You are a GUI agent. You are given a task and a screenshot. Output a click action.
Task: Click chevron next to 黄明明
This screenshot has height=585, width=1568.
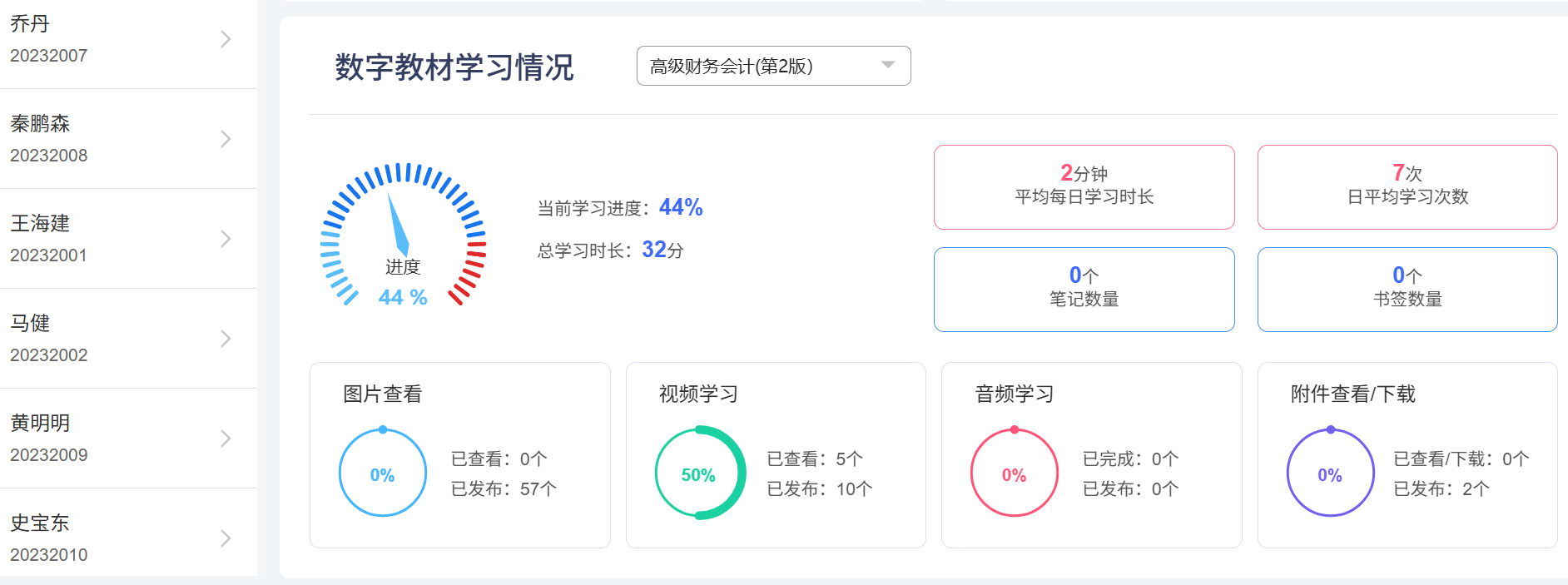(226, 439)
